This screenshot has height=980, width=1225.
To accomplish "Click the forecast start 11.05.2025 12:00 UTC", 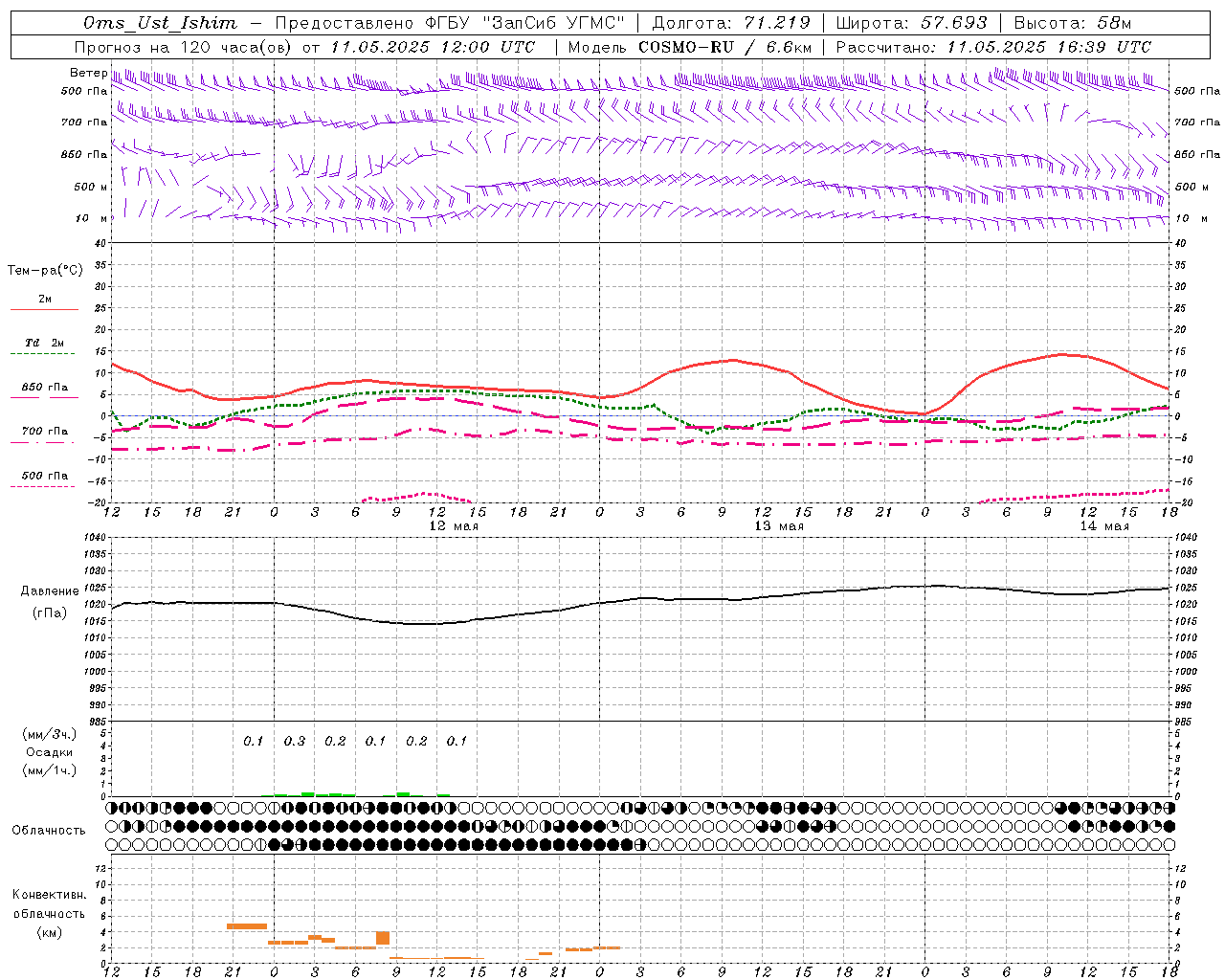I will (433, 47).
